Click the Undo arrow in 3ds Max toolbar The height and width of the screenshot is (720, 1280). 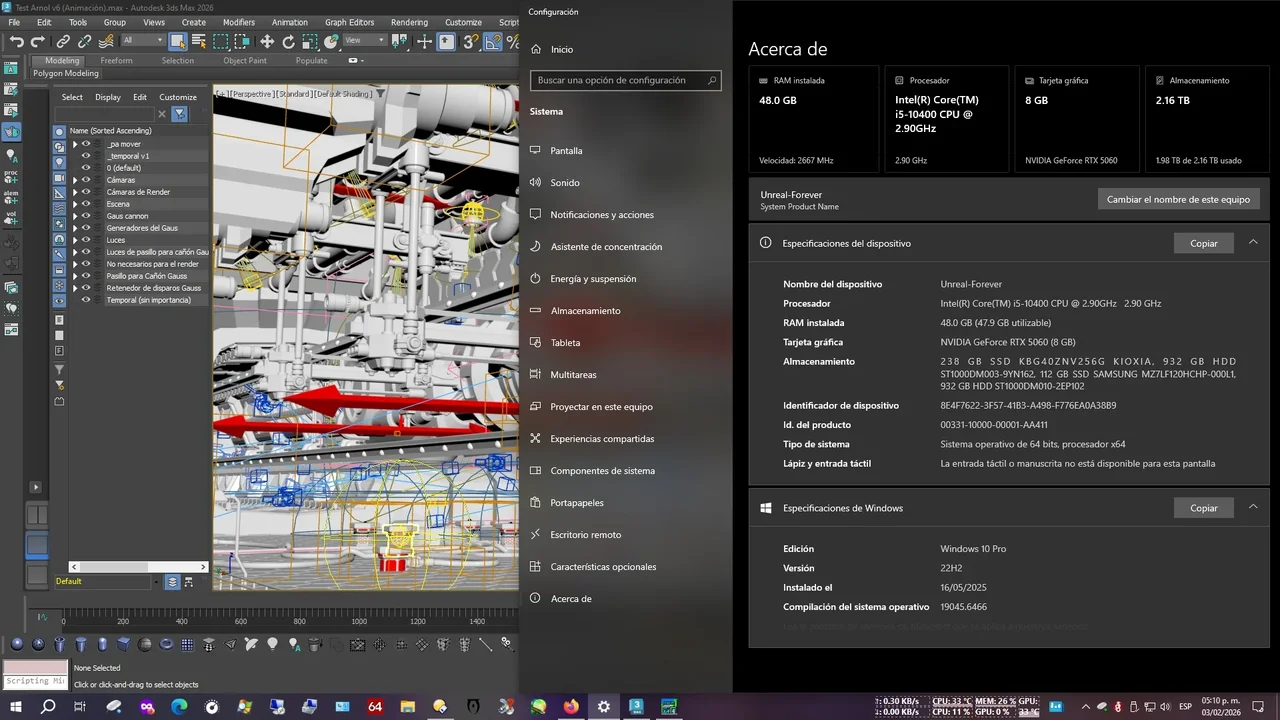tap(16, 41)
